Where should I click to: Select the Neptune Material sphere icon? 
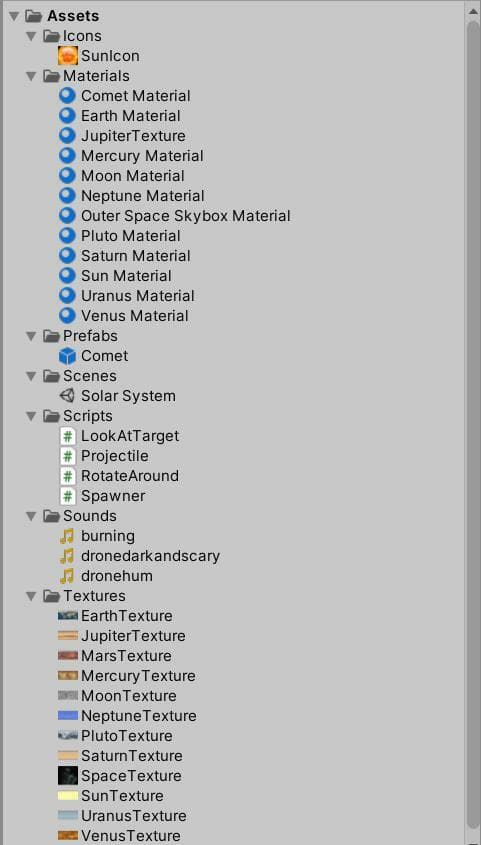(x=67, y=196)
